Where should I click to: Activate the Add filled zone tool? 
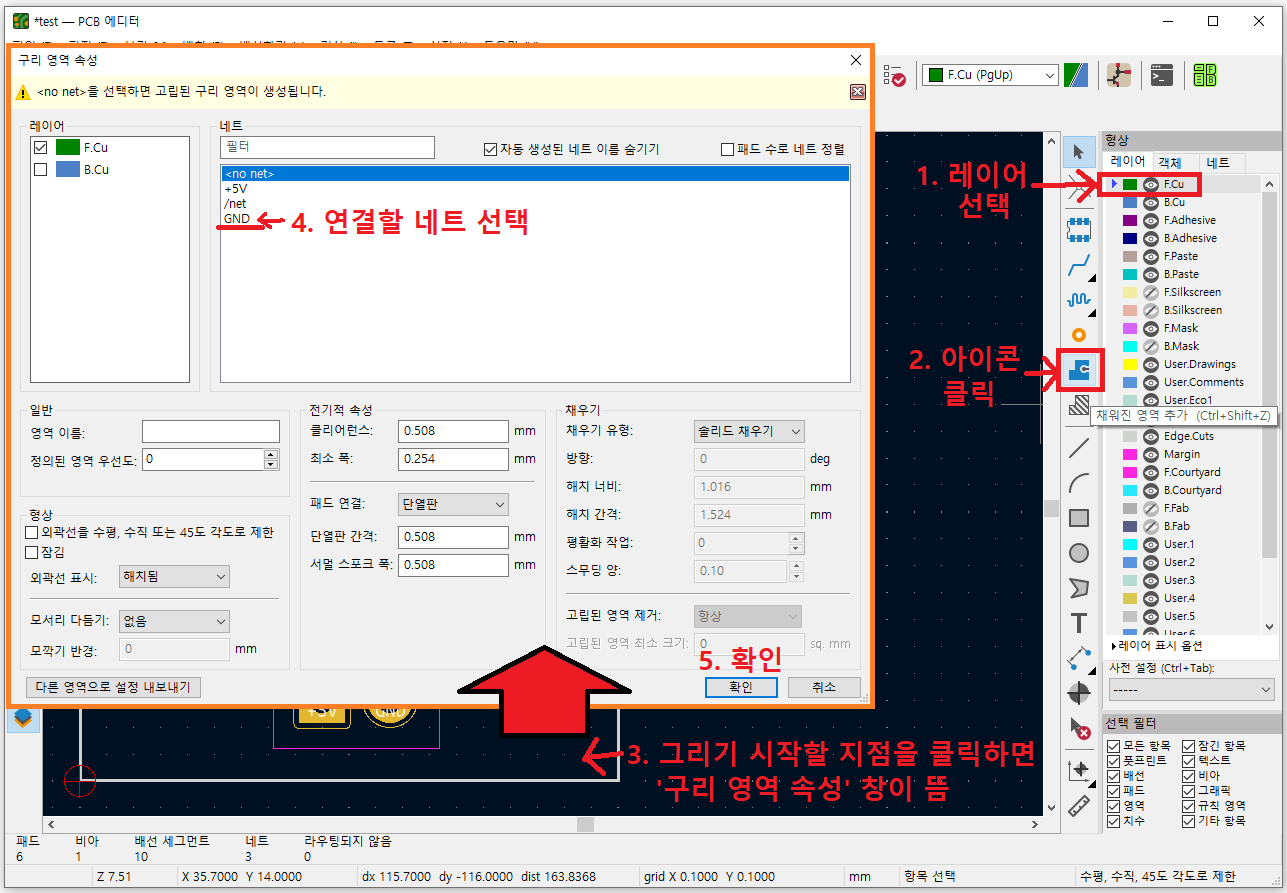[1078, 371]
